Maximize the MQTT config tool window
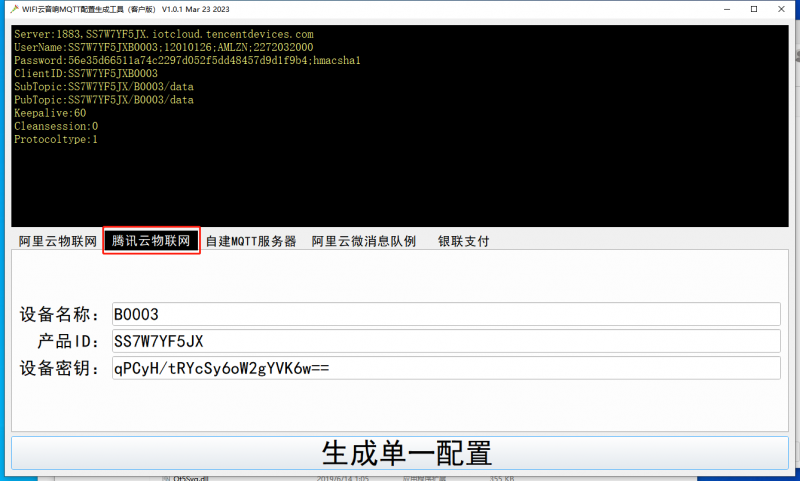Screen dimensions: 800x481 point(754,9)
